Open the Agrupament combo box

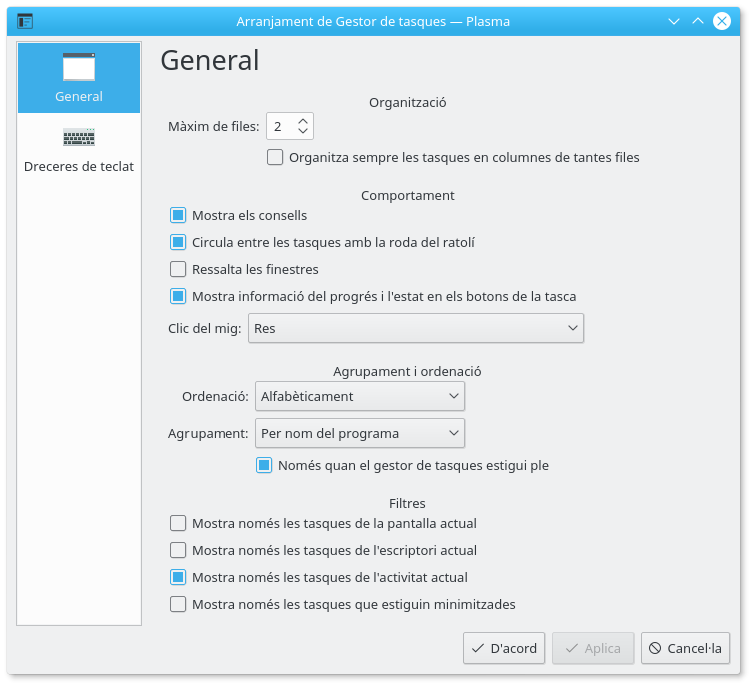tap(359, 433)
